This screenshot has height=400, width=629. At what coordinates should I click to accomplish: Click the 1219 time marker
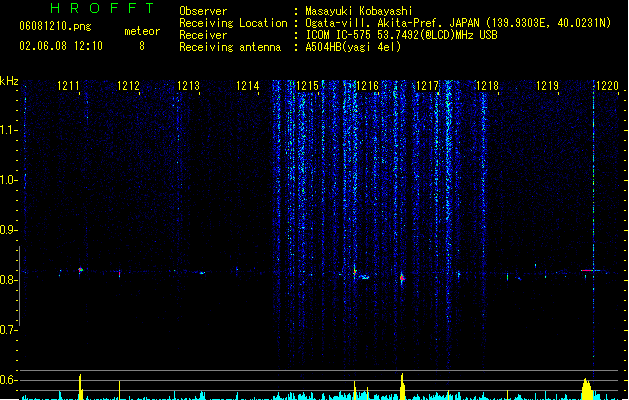pos(547,86)
